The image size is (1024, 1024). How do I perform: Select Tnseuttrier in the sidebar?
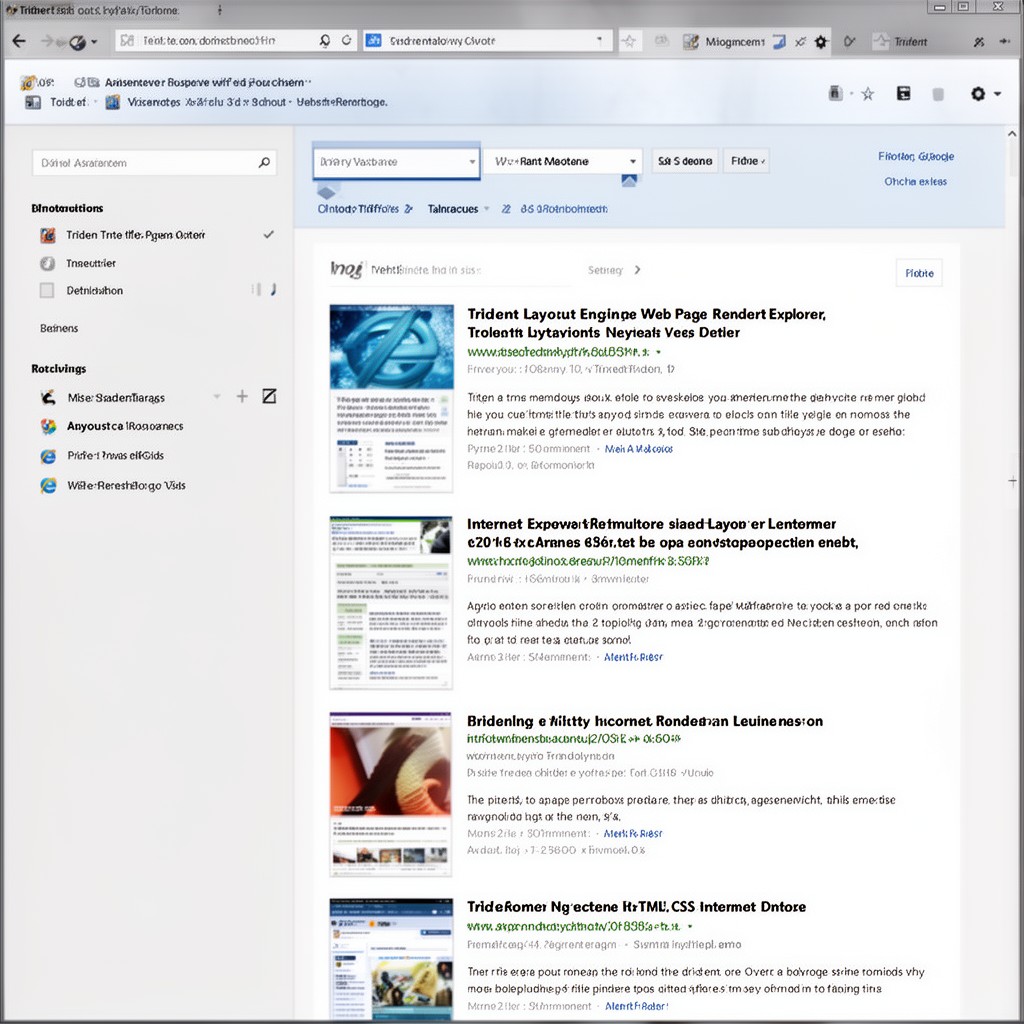91,263
